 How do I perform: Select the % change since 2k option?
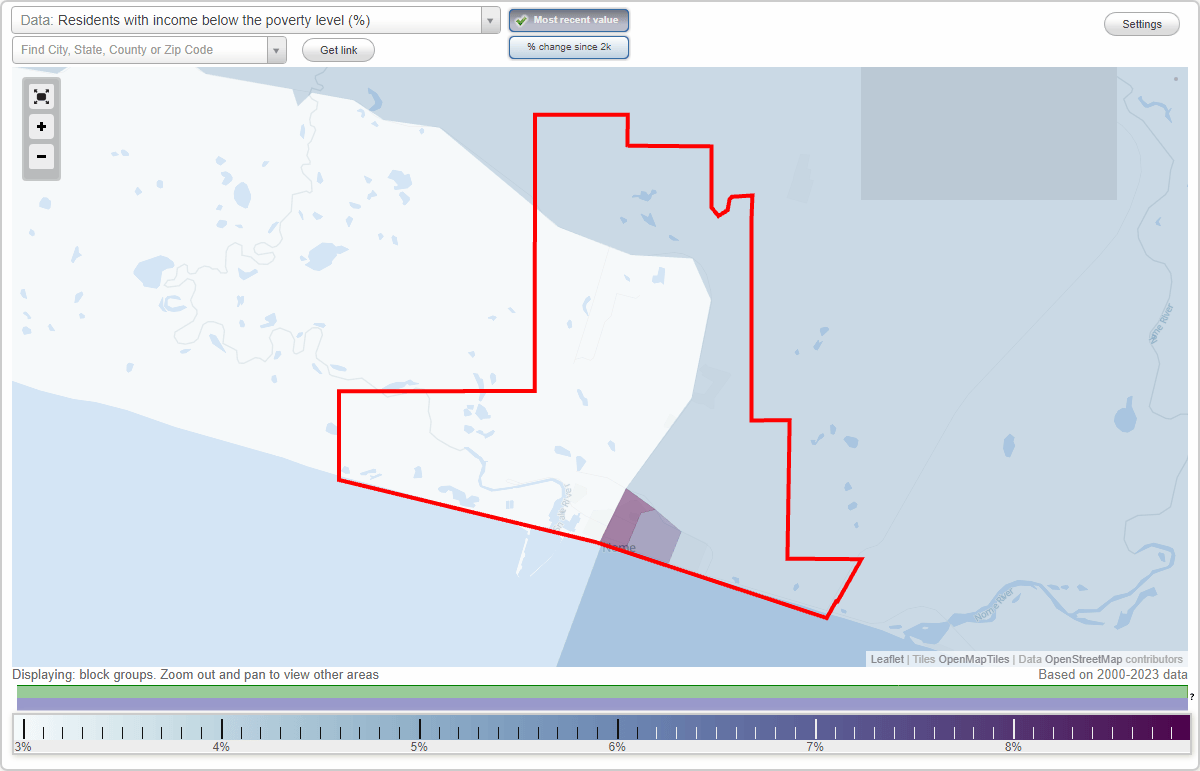coord(569,47)
